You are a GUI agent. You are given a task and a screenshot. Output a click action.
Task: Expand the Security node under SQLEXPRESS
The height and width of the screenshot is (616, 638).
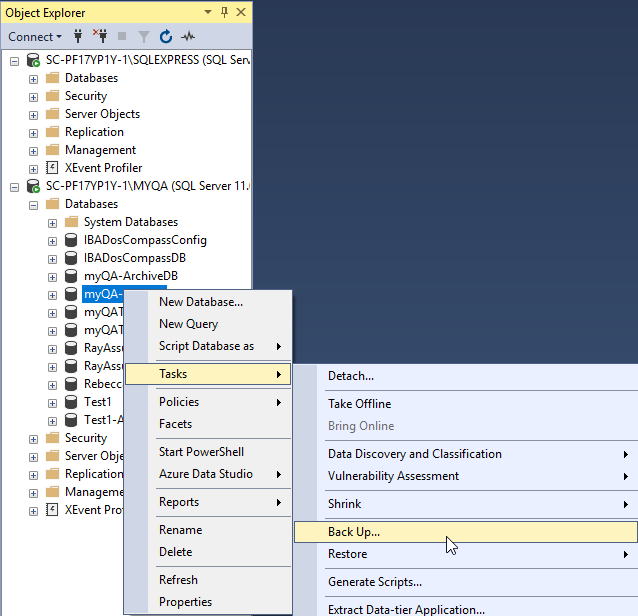33,96
